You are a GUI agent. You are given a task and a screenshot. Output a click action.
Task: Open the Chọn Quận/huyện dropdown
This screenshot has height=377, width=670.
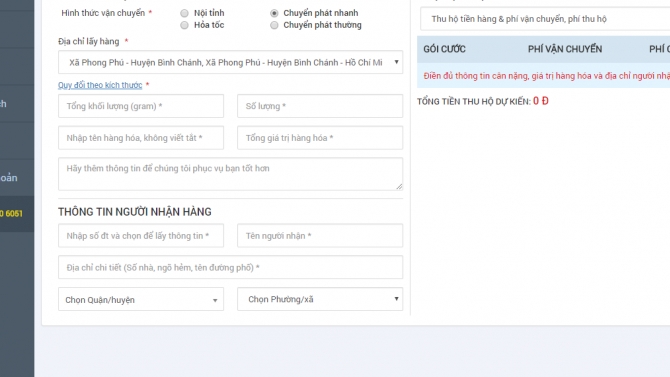point(141,299)
